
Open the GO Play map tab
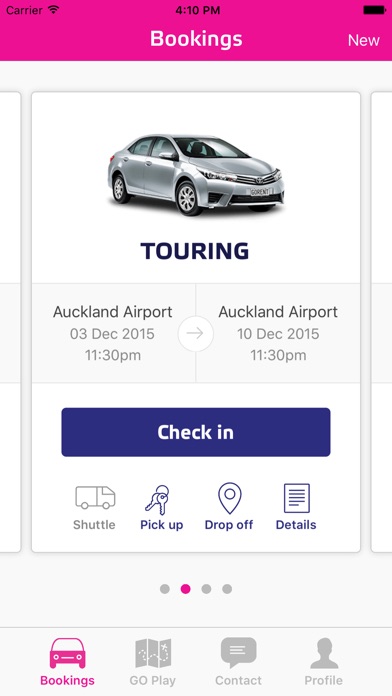153,661
